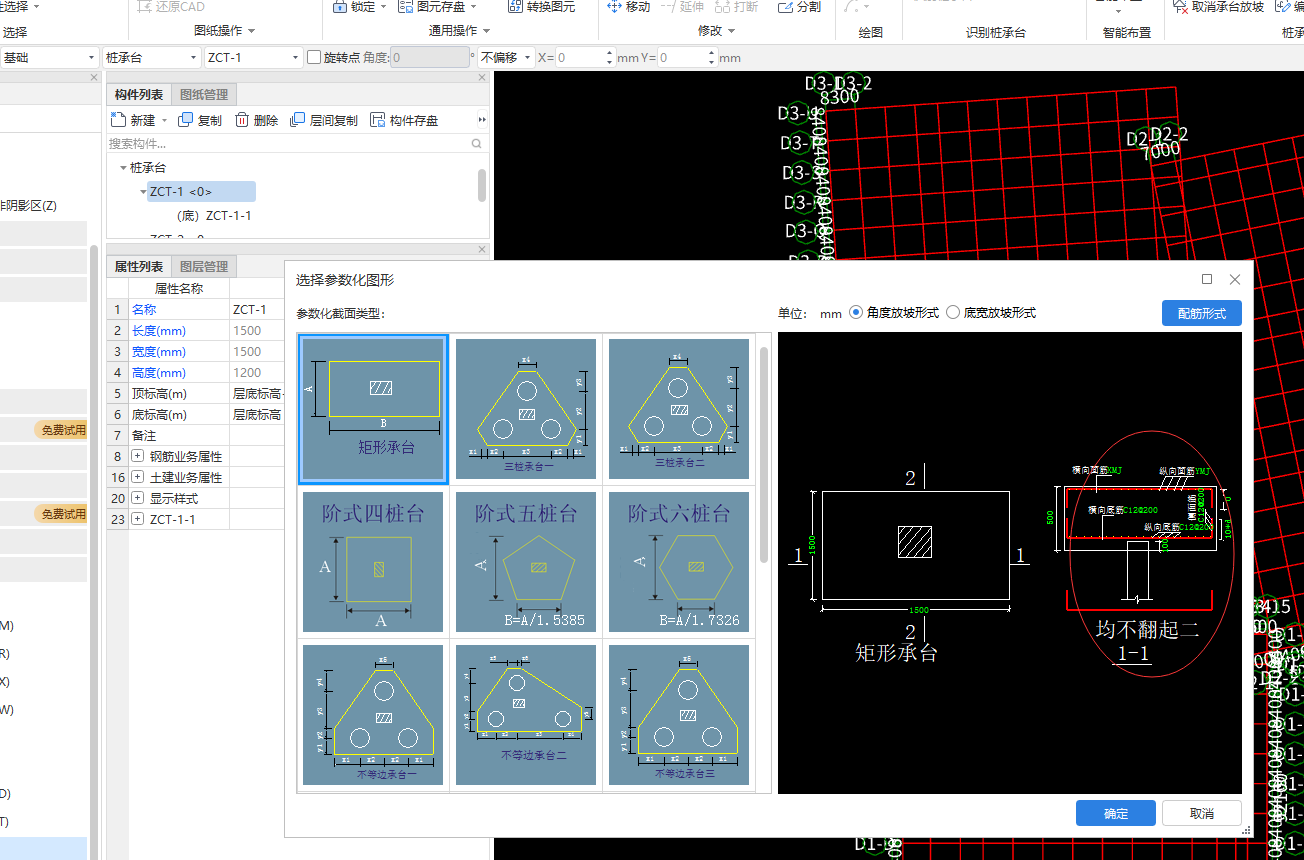Pick the 不等边承台二 thumbnail
The width and height of the screenshot is (1304, 860).
tap(526, 715)
